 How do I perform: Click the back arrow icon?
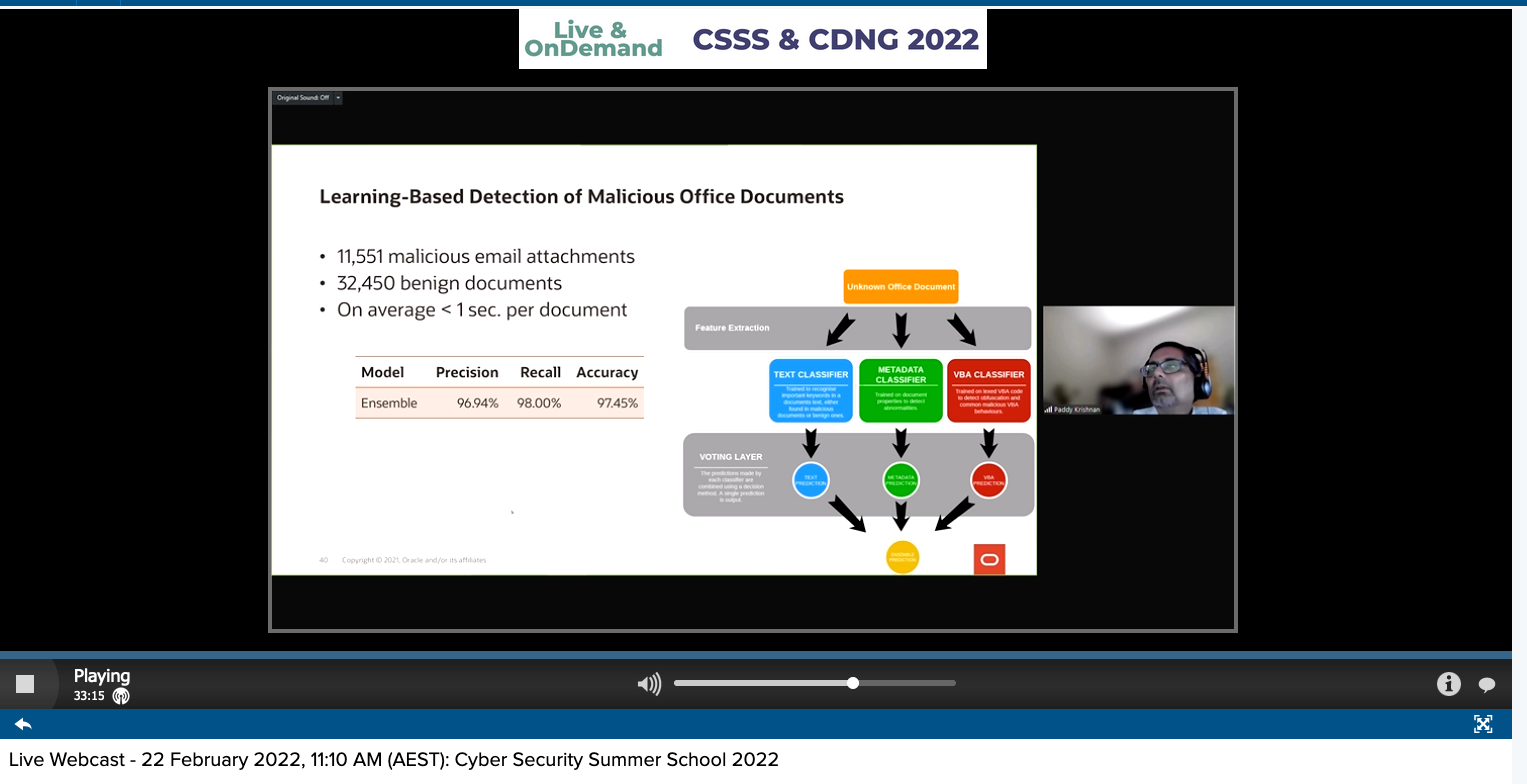pos(23,724)
